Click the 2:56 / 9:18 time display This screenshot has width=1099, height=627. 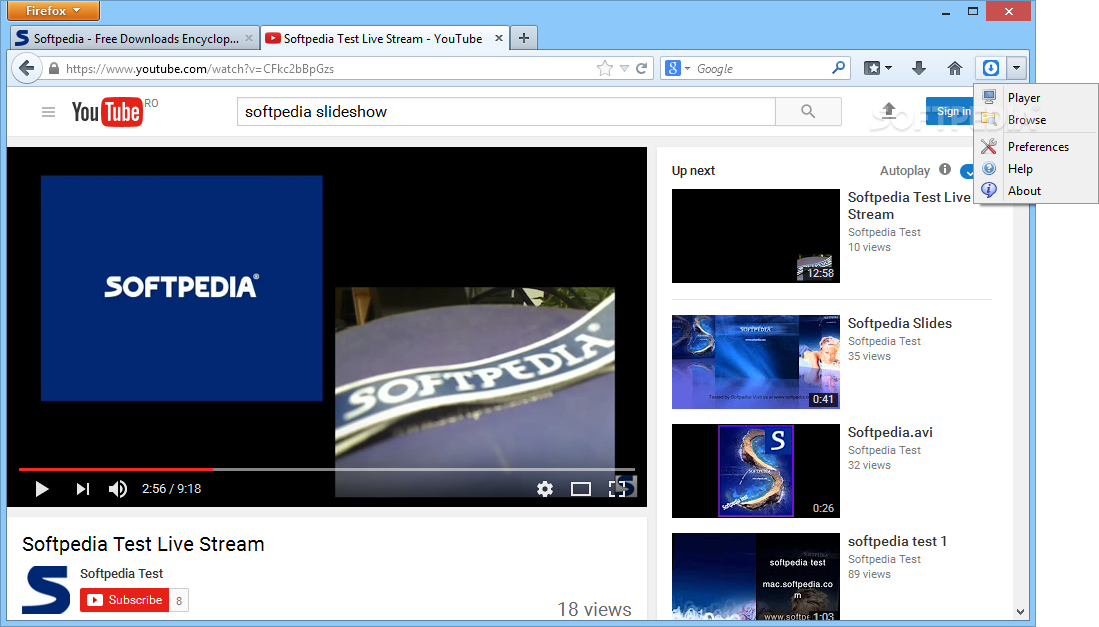(x=172, y=489)
